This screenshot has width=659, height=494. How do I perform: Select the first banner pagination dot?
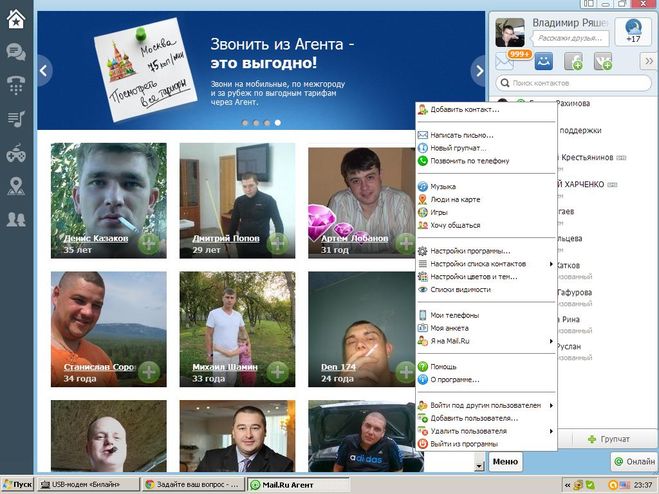coord(245,123)
